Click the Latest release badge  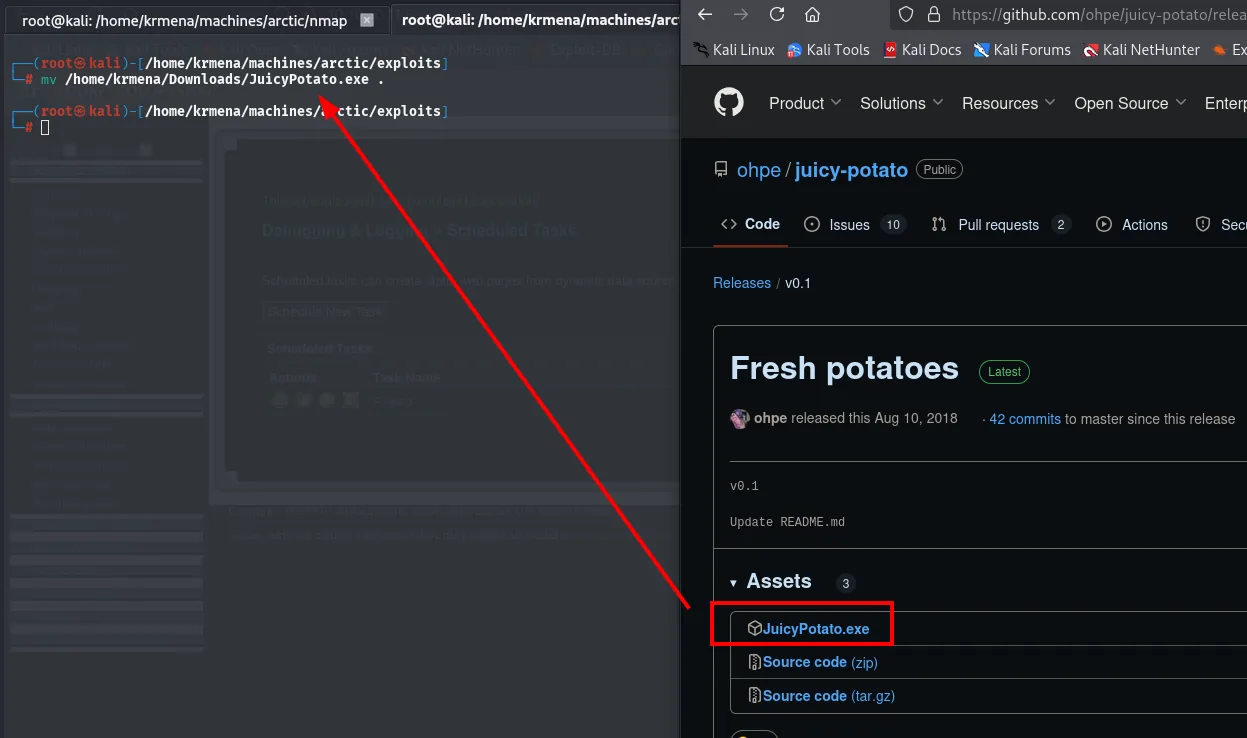tap(1004, 372)
